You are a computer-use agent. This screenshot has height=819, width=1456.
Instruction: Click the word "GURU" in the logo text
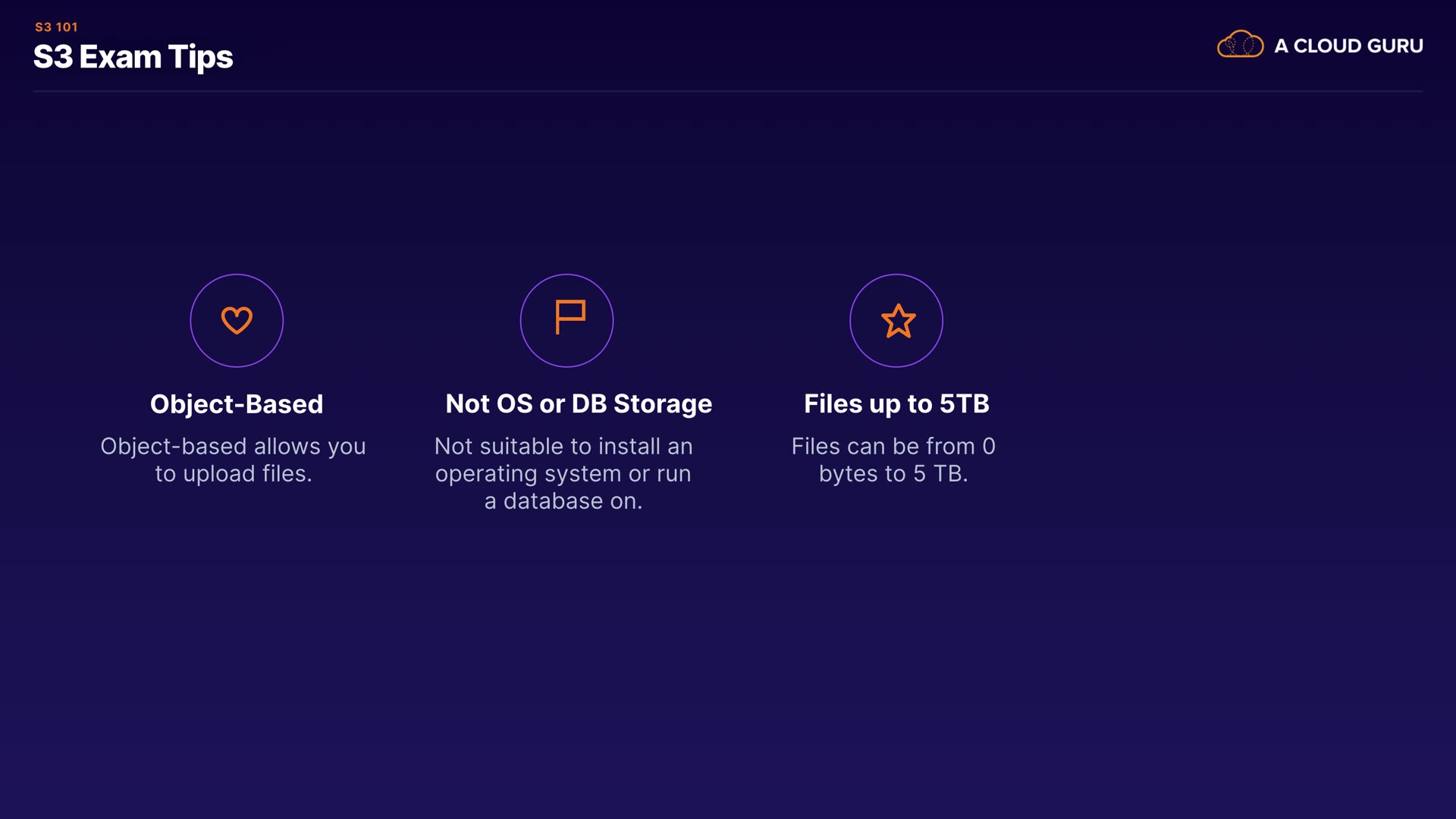tap(1396, 46)
